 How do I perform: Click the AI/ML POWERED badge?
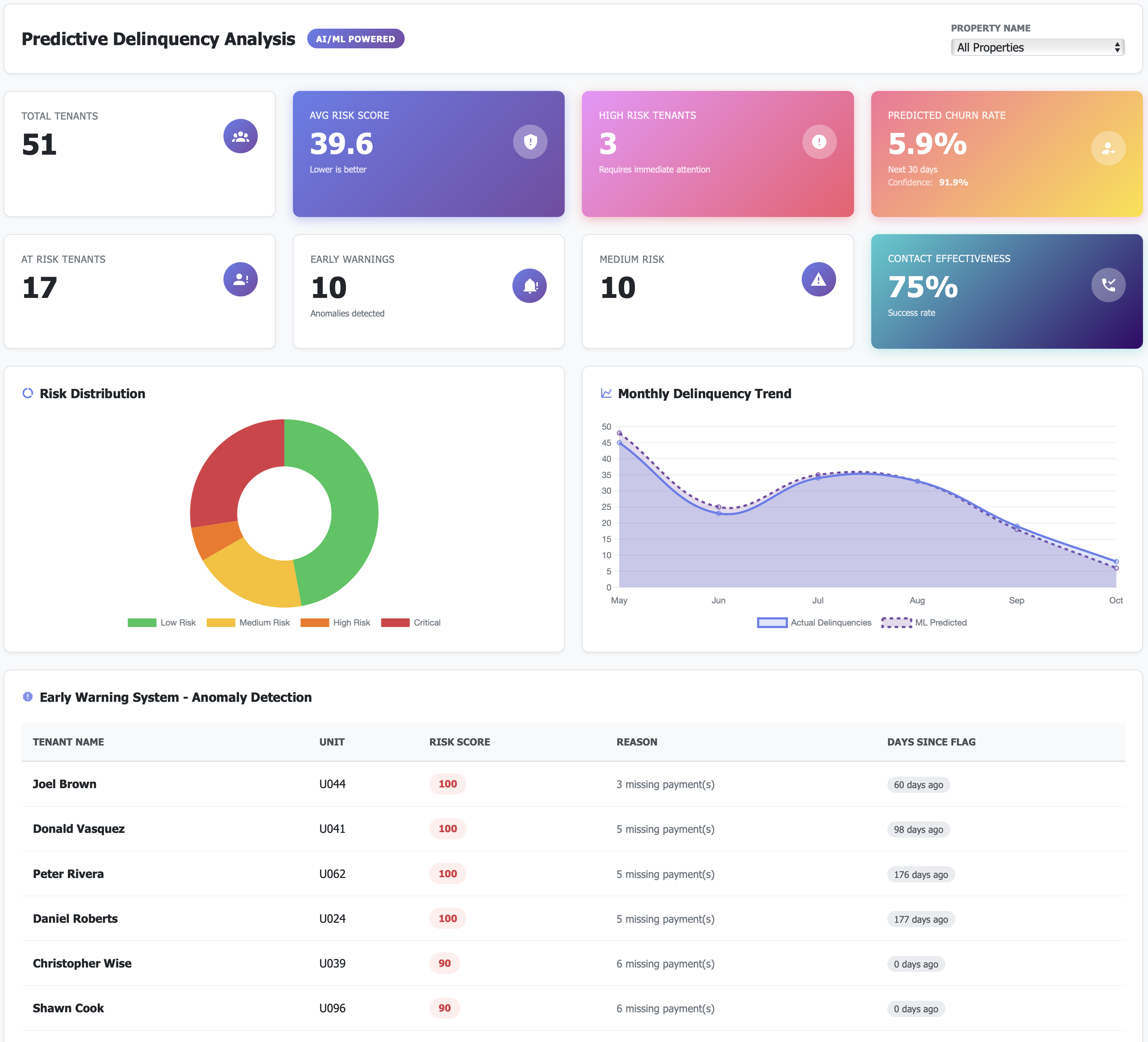[x=355, y=39]
